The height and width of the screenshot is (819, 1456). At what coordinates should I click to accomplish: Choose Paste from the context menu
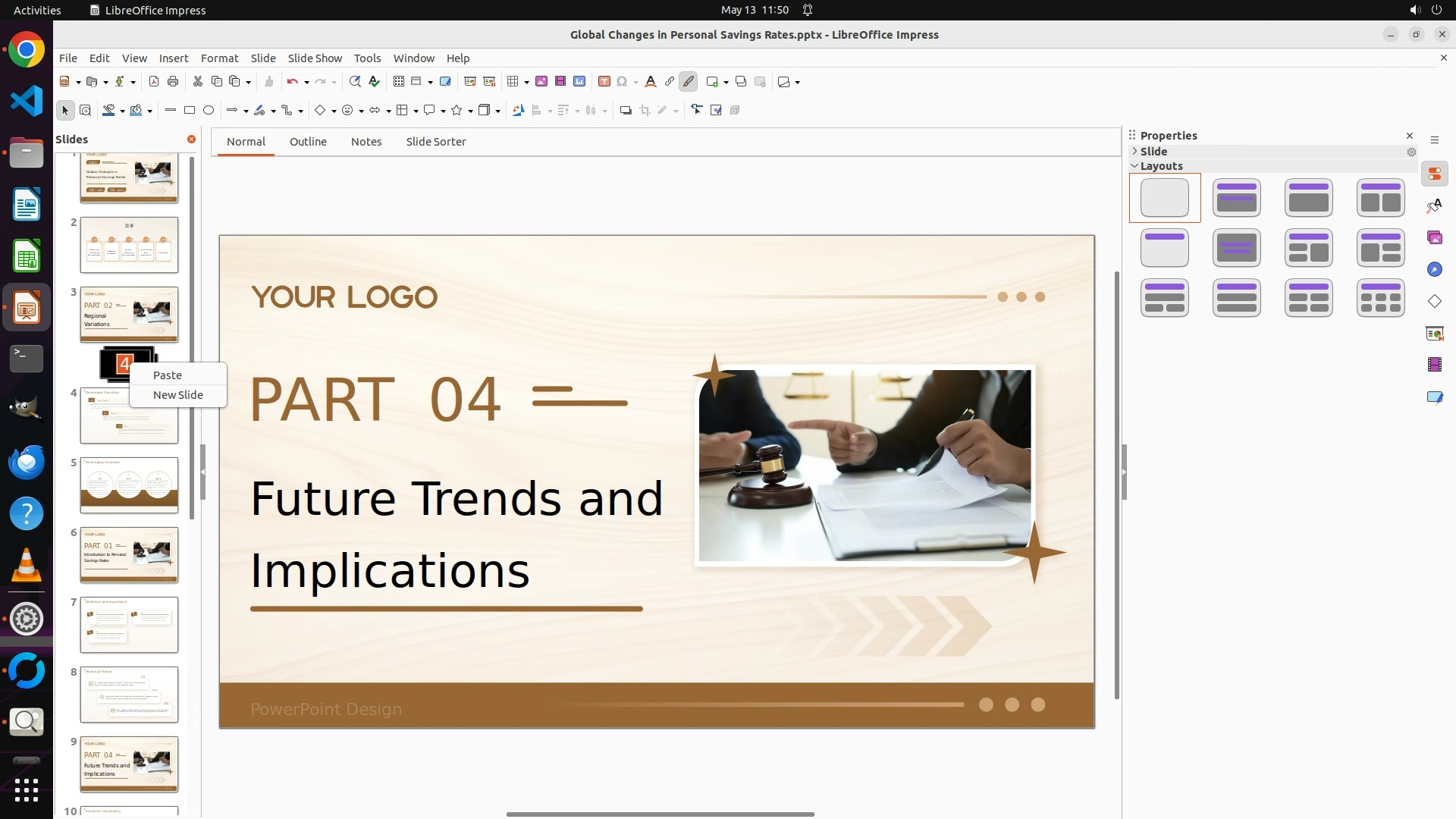168,375
